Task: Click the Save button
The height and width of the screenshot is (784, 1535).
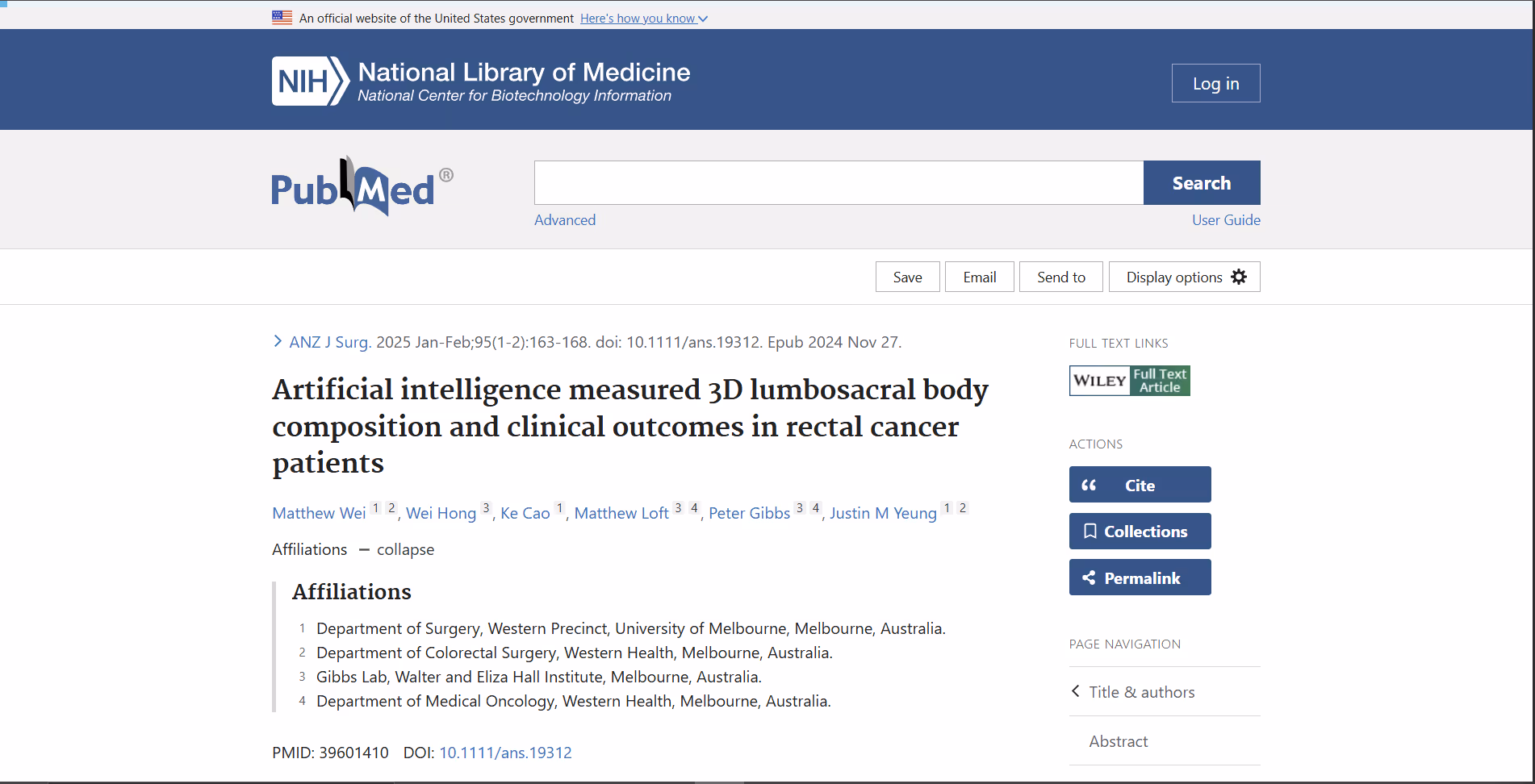Action: point(907,277)
